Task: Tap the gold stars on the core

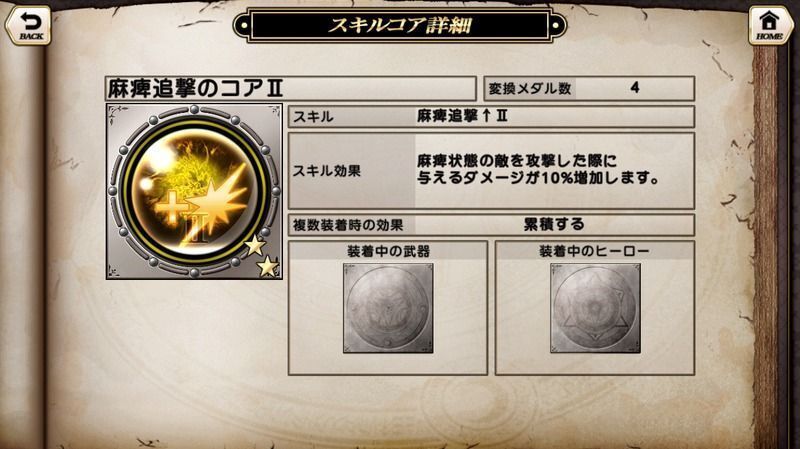Action: coord(262,256)
